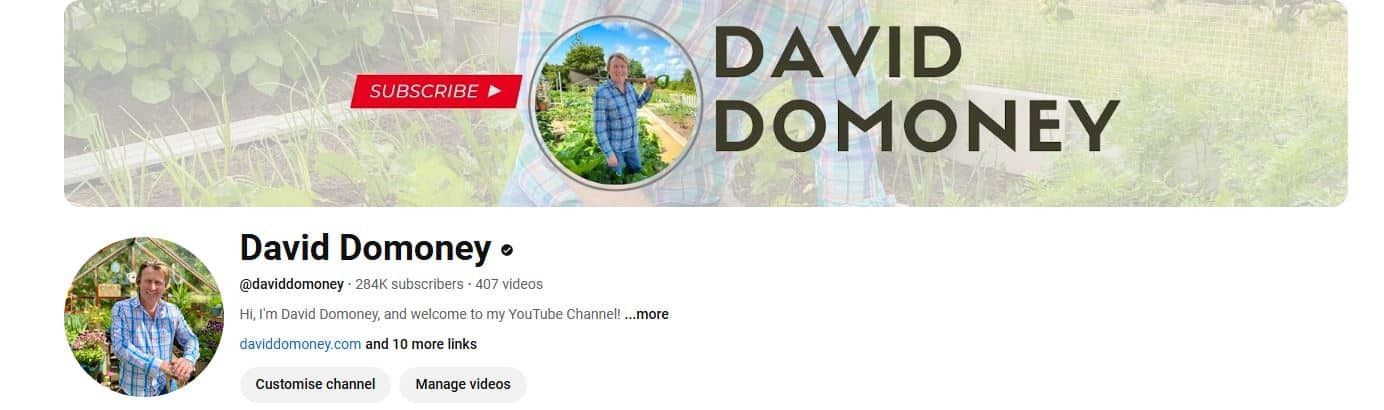Click the large DAVID text in the banner
This screenshot has height=410, width=1384.
click(837, 53)
